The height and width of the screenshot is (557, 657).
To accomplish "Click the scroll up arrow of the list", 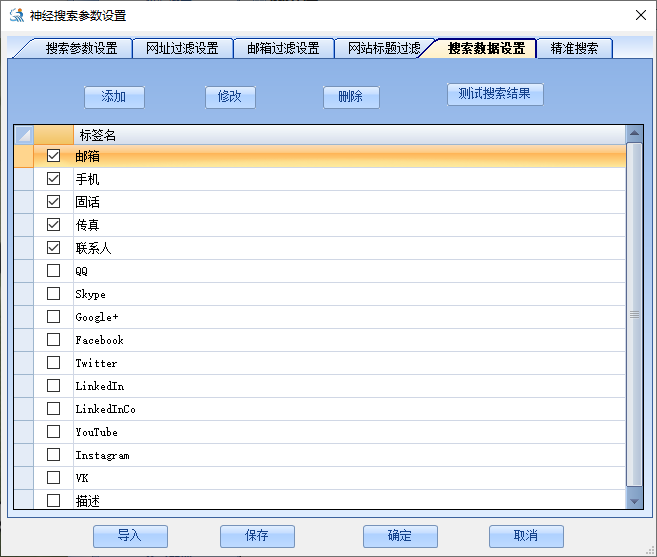I will [x=634, y=134].
